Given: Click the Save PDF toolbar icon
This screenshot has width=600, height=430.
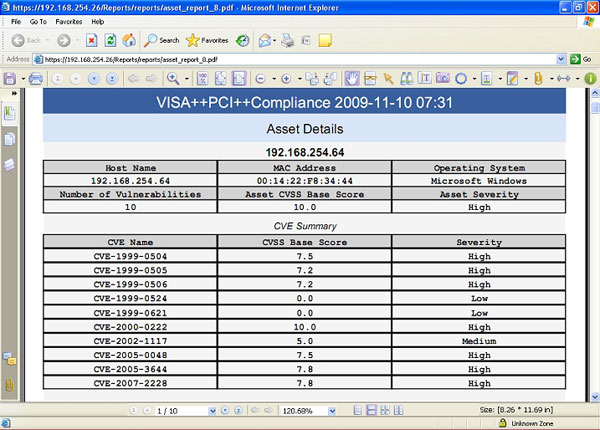Looking at the screenshot, I should pos(10,79).
